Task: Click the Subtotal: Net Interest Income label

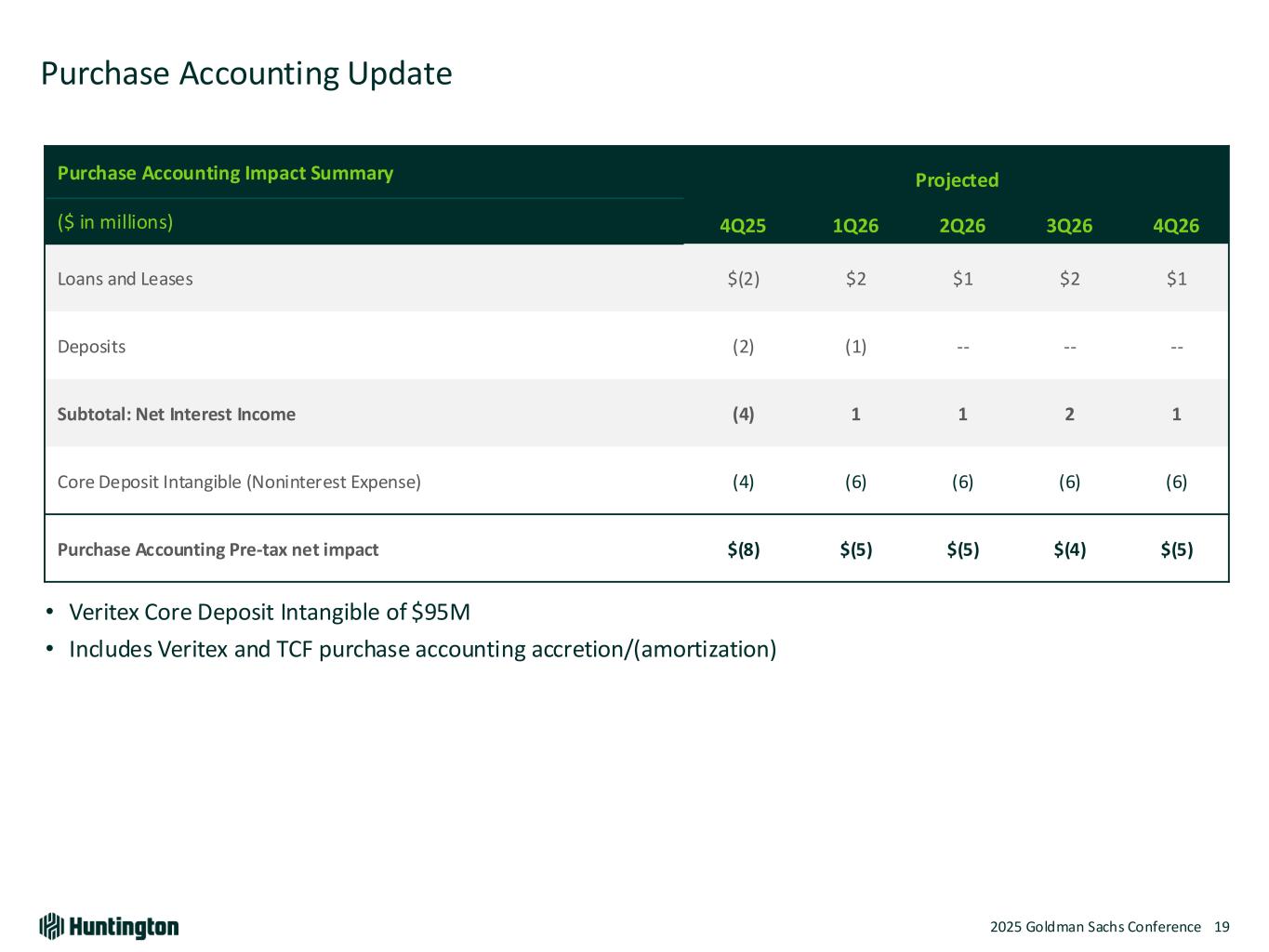Action: [x=177, y=415]
